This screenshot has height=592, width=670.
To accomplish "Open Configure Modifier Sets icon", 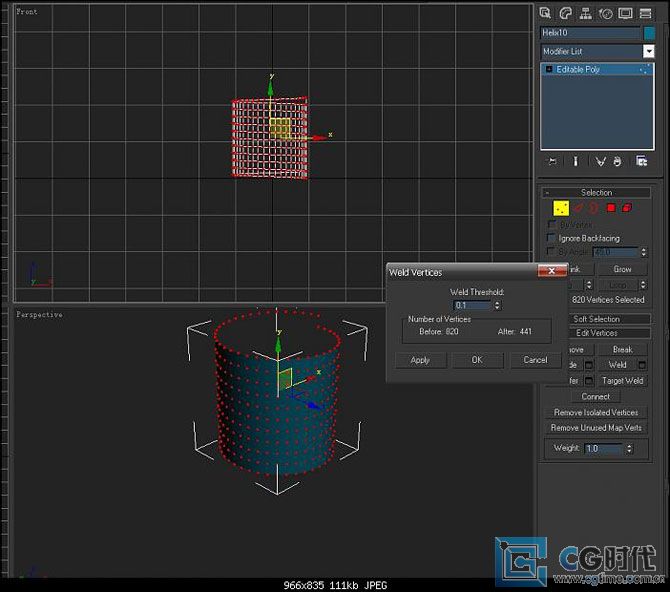I will pos(641,161).
